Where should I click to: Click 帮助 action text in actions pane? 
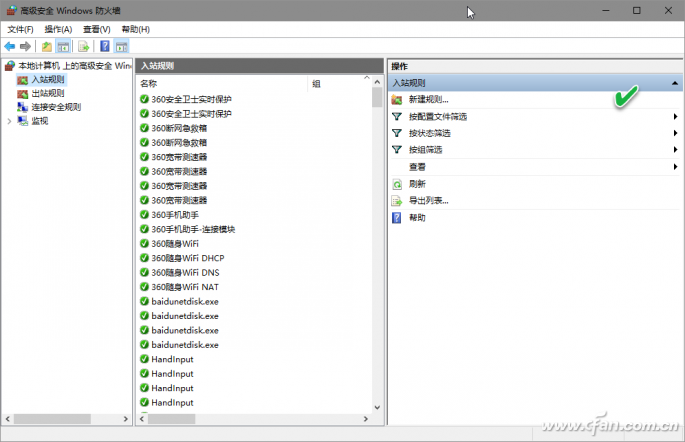click(x=417, y=218)
